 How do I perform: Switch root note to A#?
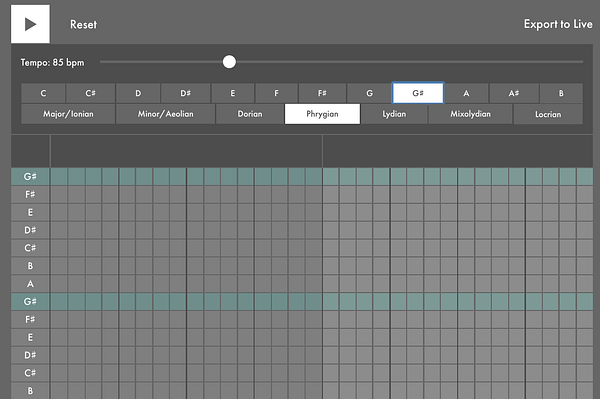[x=514, y=93]
